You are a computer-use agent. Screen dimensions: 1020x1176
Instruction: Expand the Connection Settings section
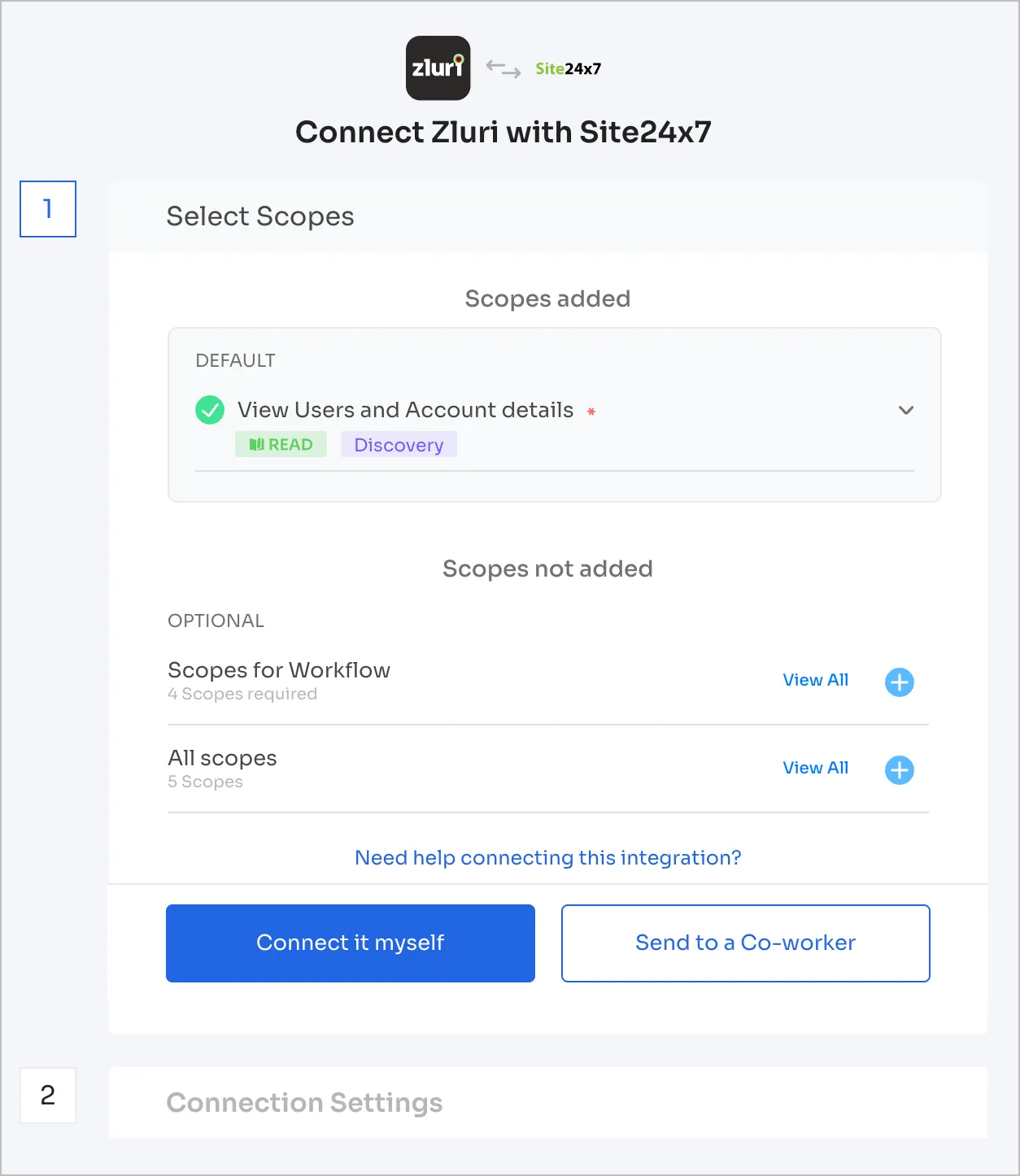(x=304, y=1103)
